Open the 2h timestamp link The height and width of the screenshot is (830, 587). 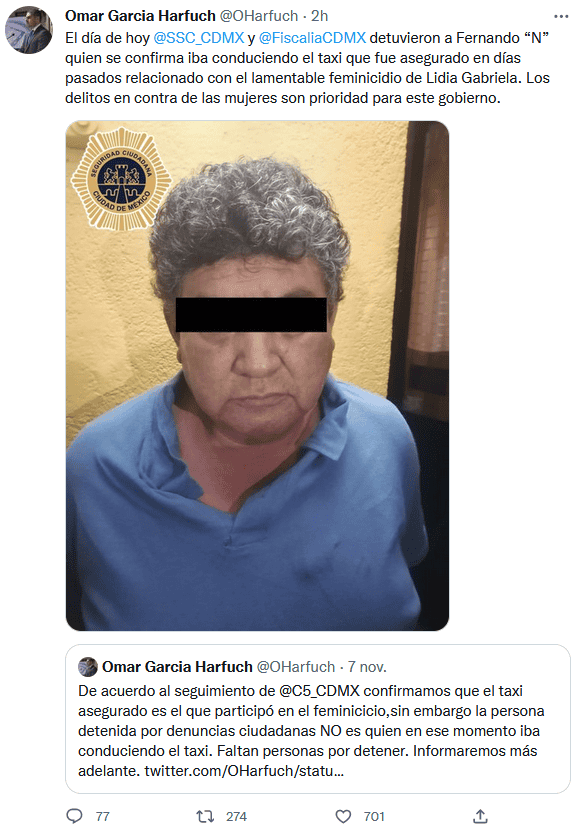pyautogui.click(x=319, y=16)
